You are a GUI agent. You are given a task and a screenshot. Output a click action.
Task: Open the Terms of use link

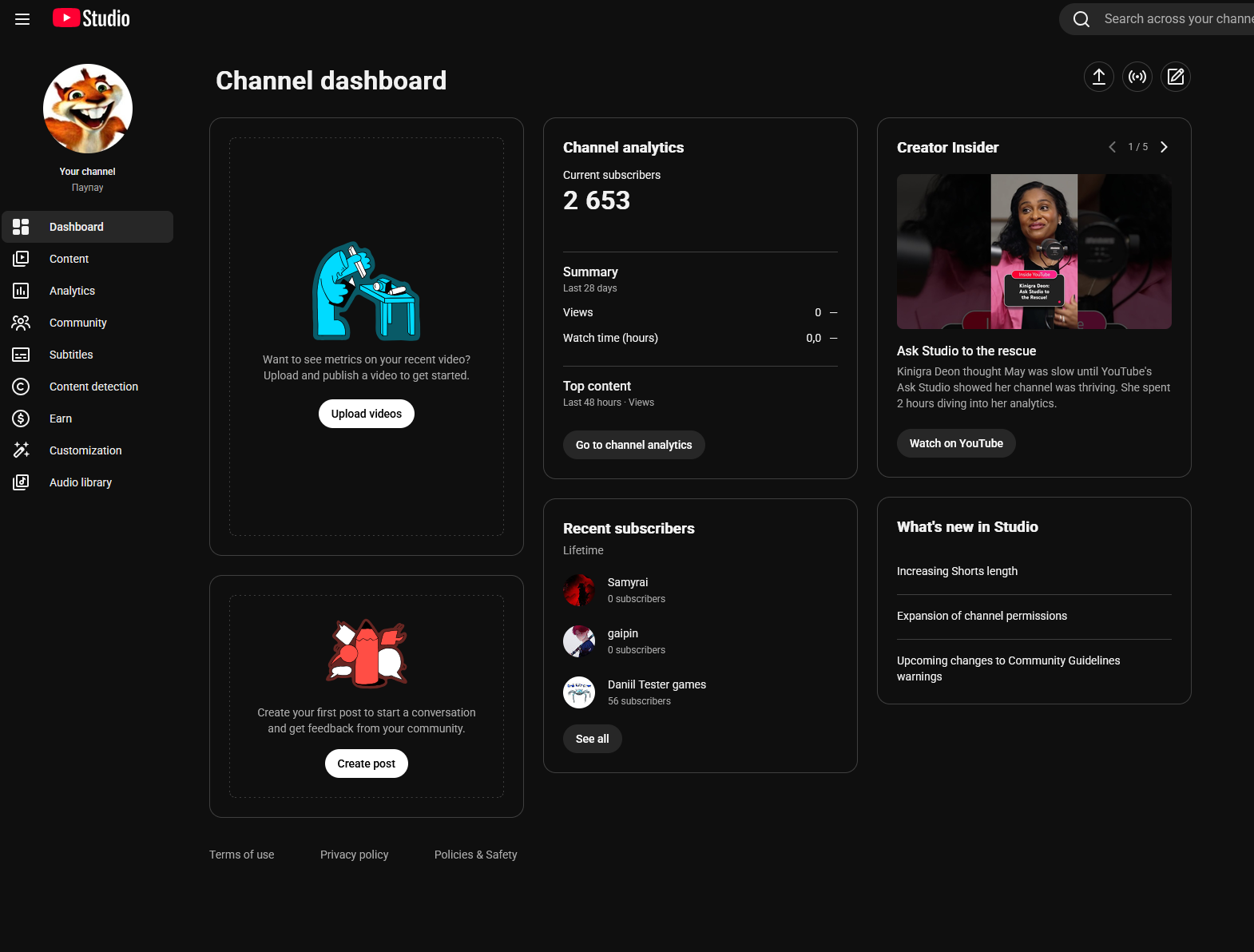click(x=242, y=855)
